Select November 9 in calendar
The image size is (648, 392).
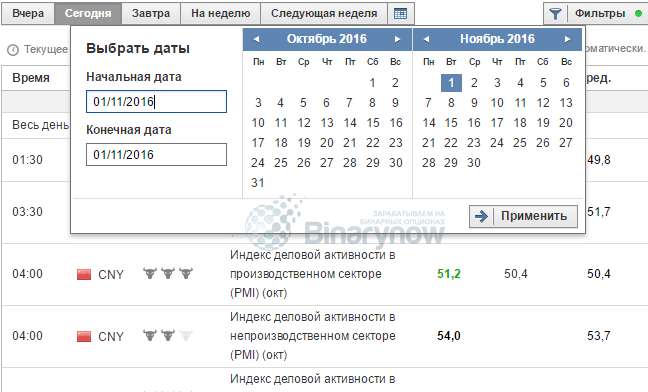click(474, 102)
